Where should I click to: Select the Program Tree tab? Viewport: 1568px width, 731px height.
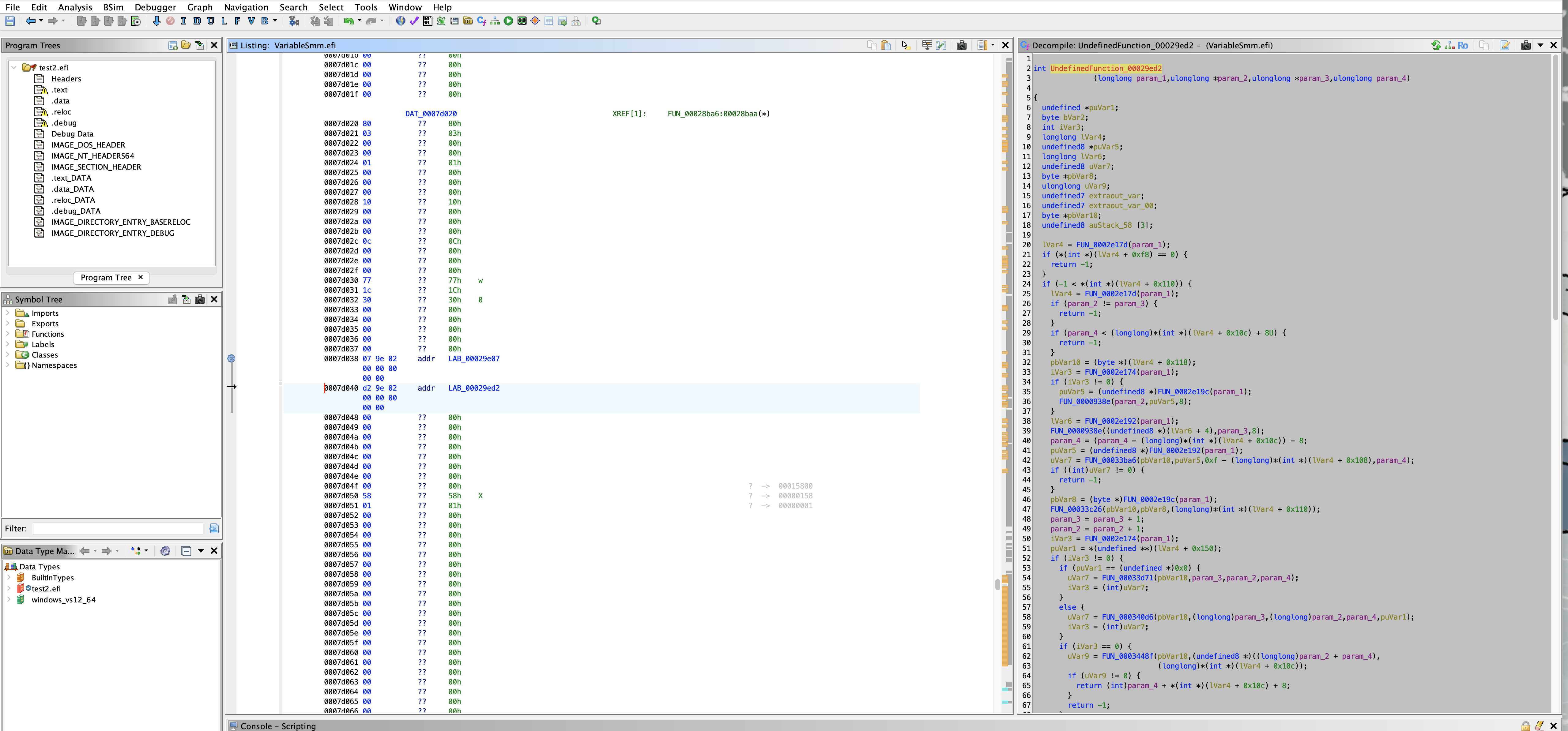pyautogui.click(x=106, y=278)
